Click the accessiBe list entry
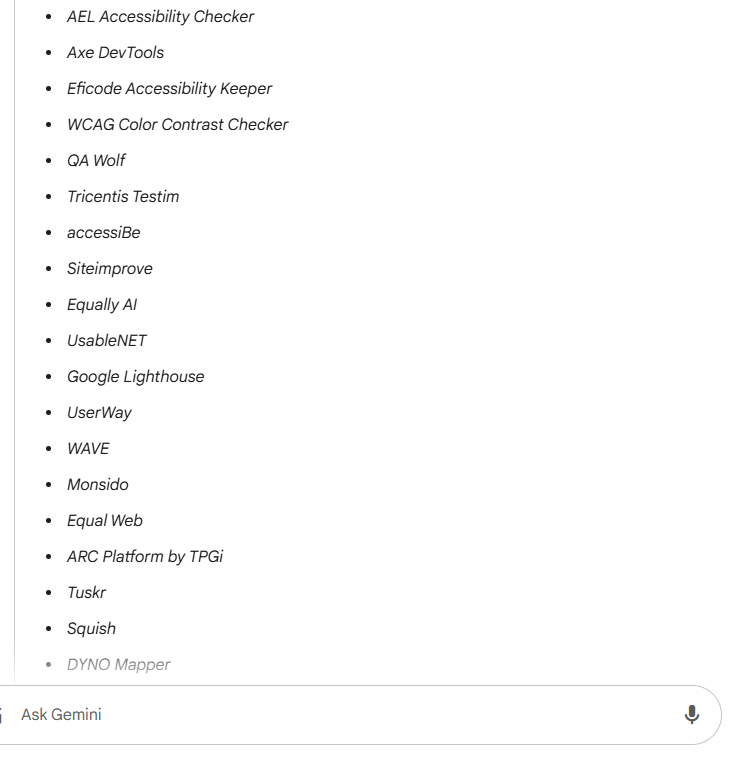 [x=104, y=233]
